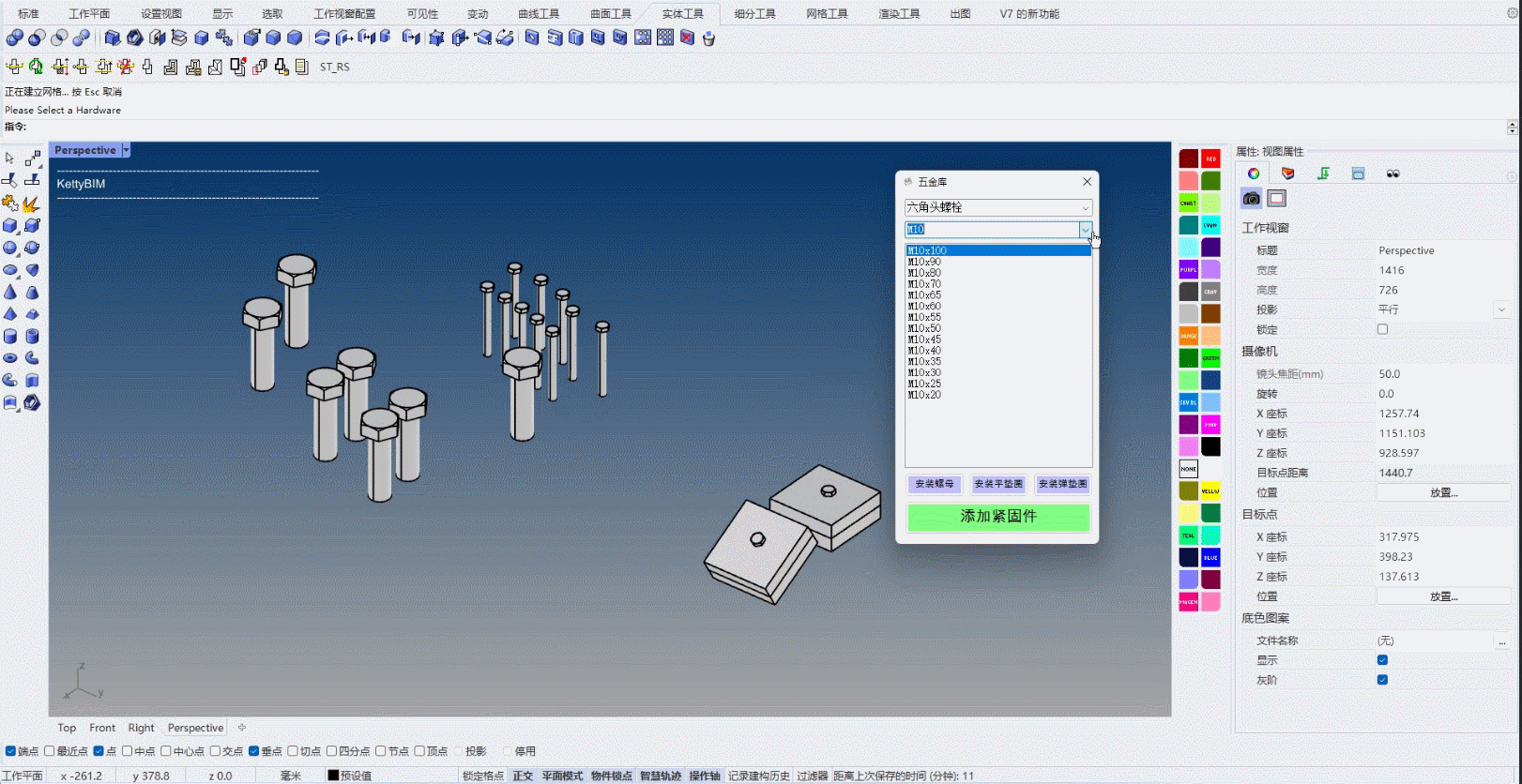Choose the cone tool icon

[x=10, y=292]
